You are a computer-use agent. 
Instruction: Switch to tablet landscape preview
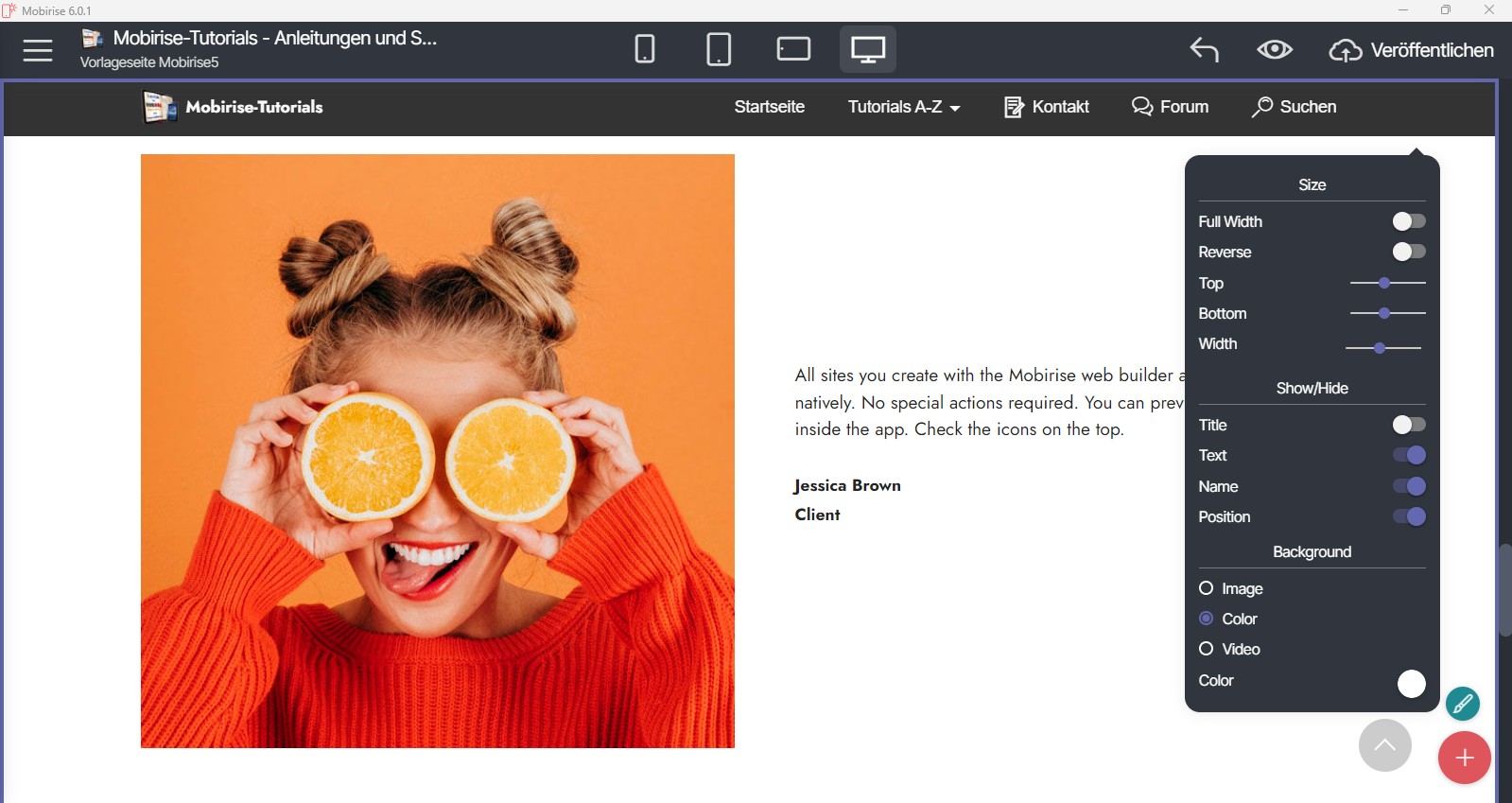click(793, 49)
